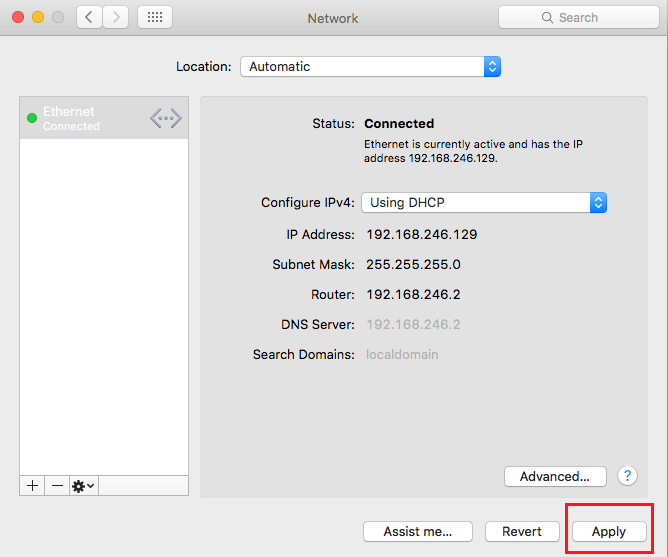The height and width of the screenshot is (557, 668).
Task: Show all preferences via grid icon
Action: (x=154, y=17)
